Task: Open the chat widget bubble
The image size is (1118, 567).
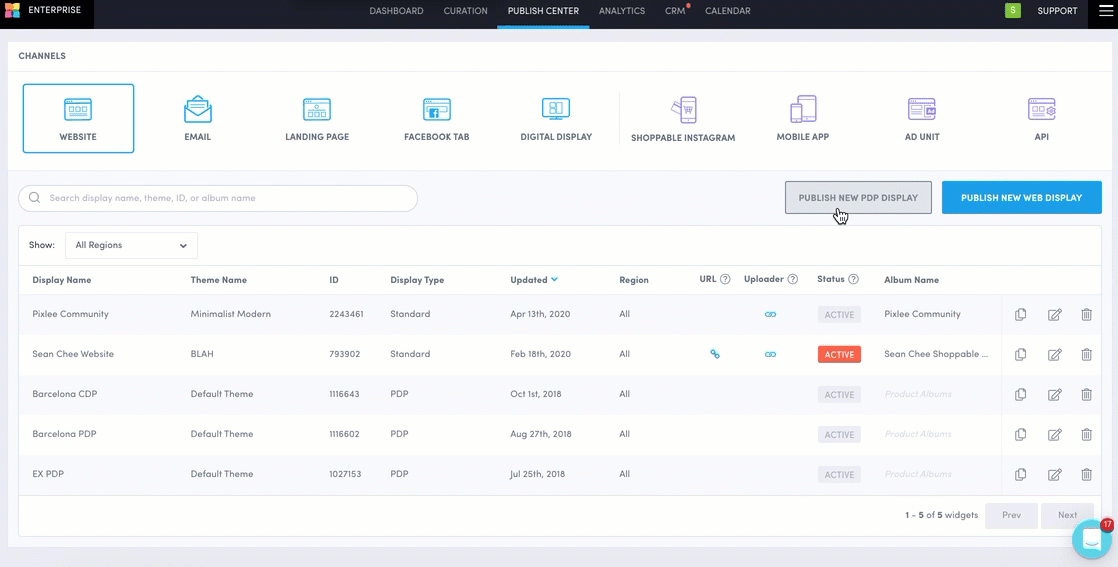Action: pyautogui.click(x=1091, y=540)
